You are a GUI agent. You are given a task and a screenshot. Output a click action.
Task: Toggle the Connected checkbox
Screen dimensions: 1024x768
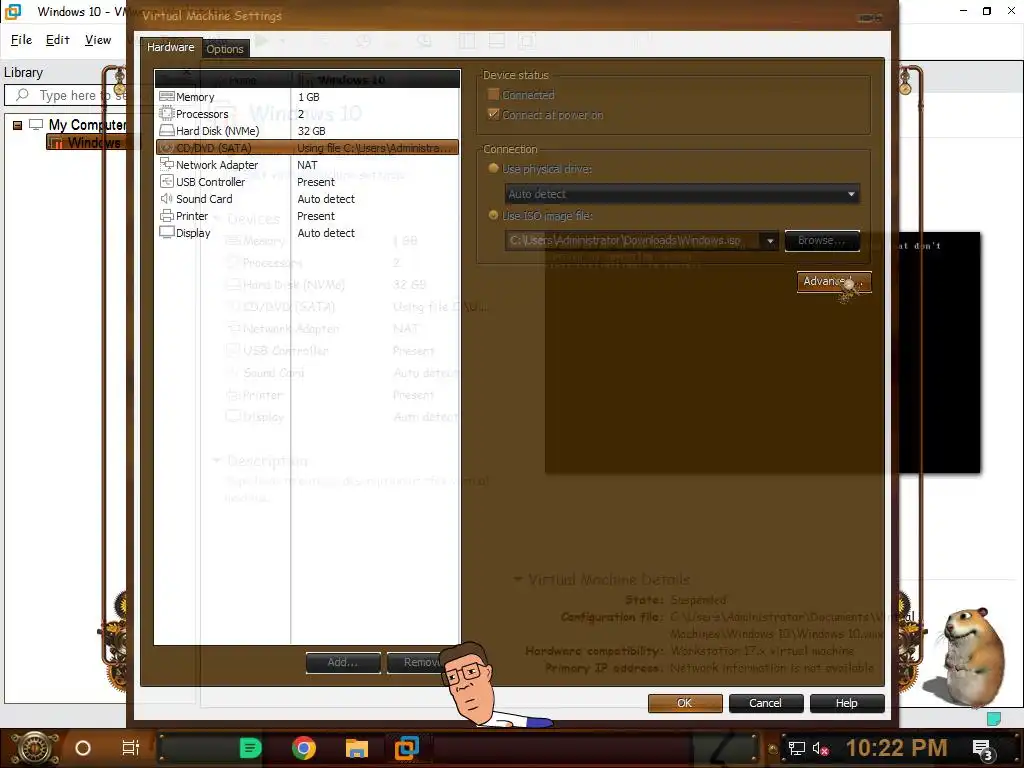[x=493, y=95]
